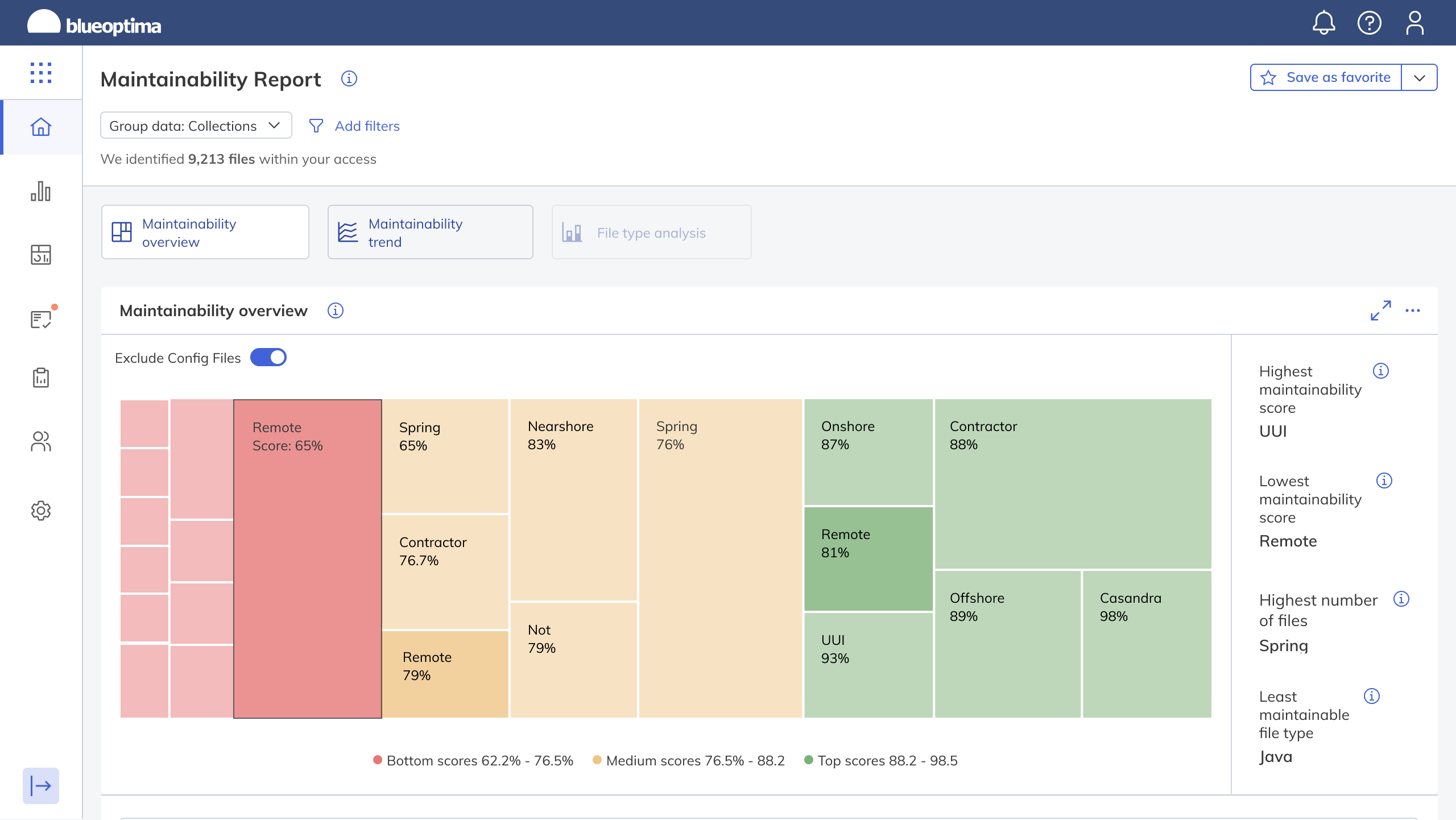Click the filter funnel icon
This screenshot has height=820, width=1456.
[x=316, y=126]
